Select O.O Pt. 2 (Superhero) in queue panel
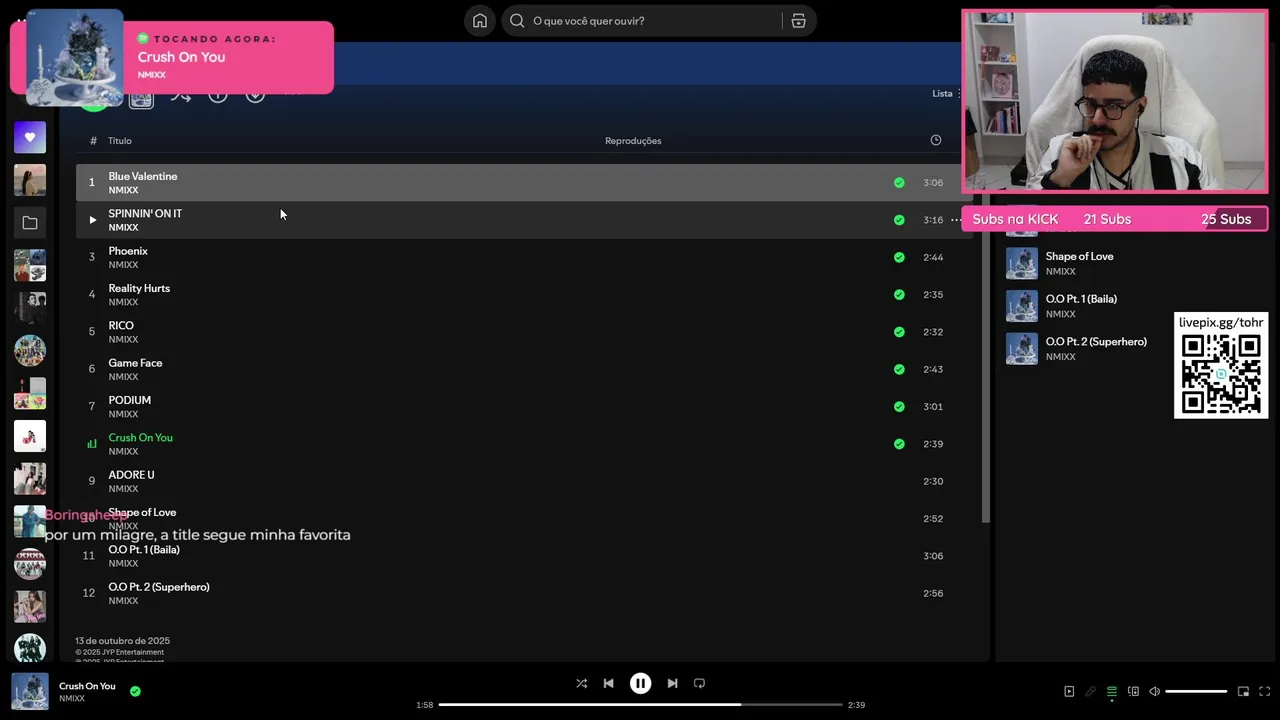This screenshot has width=1280, height=720. 1096,342
